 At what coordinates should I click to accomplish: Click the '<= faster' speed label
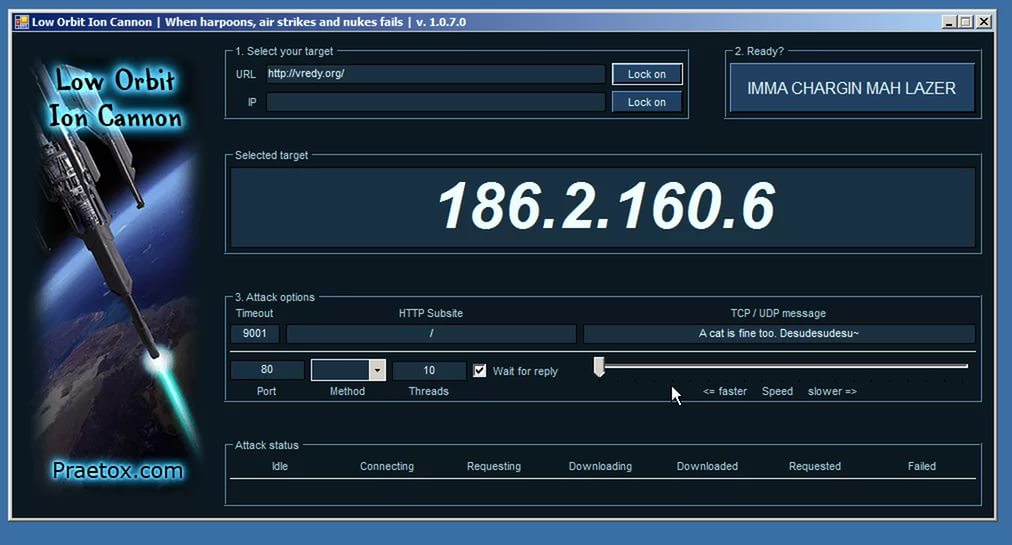tap(725, 391)
